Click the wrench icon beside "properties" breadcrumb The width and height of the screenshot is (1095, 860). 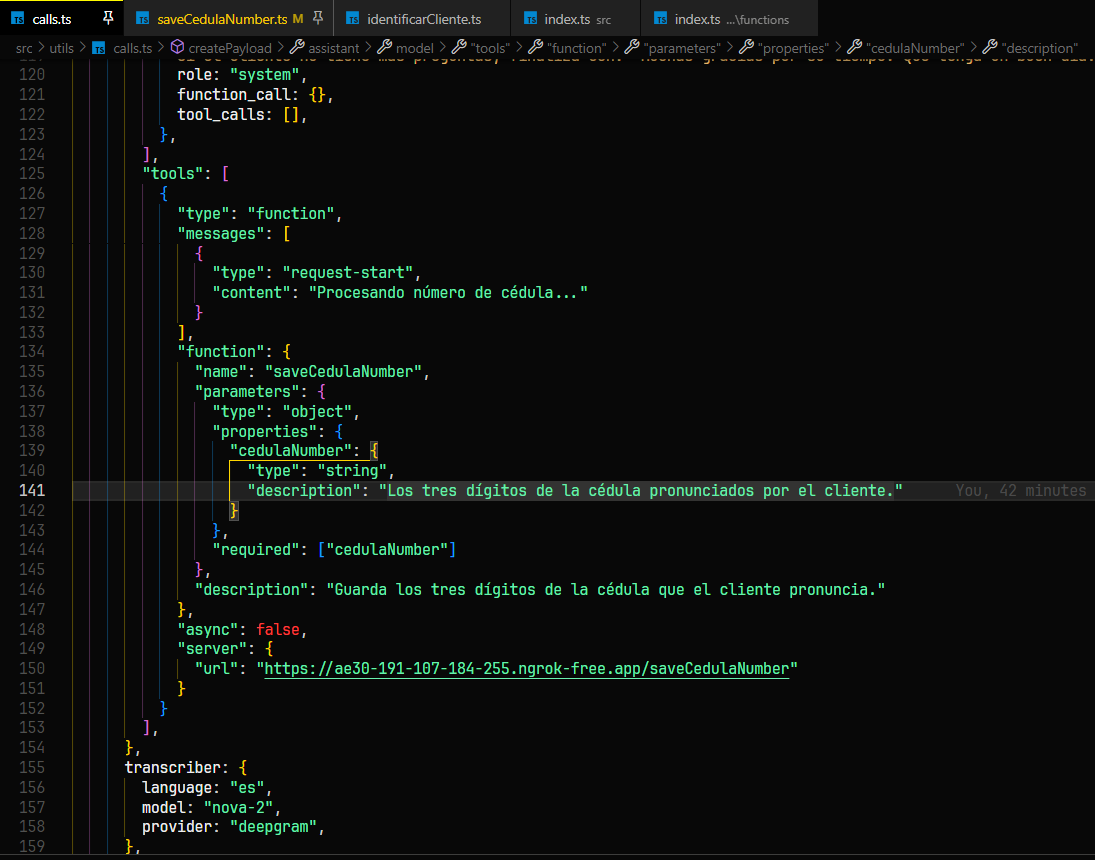[x=746, y=48]
